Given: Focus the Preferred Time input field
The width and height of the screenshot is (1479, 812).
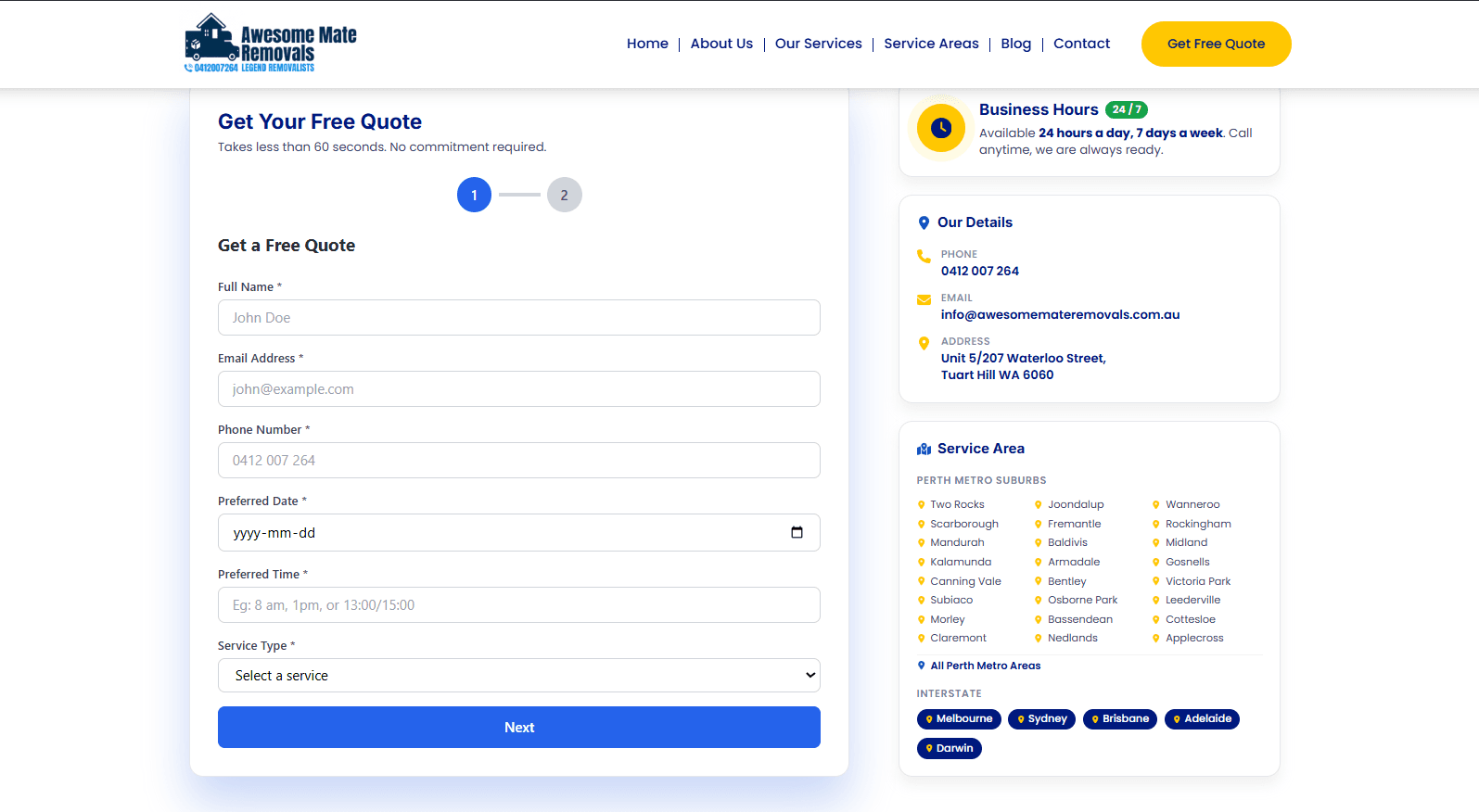Looking at the screenshot, I should coord(519,604).
